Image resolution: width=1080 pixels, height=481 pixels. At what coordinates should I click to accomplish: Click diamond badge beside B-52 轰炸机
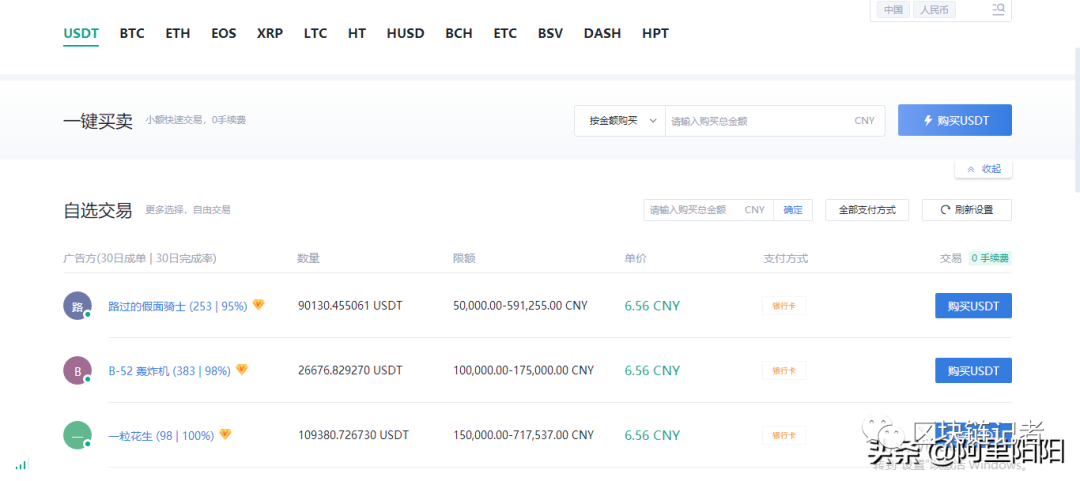click(x=242, y=370)
